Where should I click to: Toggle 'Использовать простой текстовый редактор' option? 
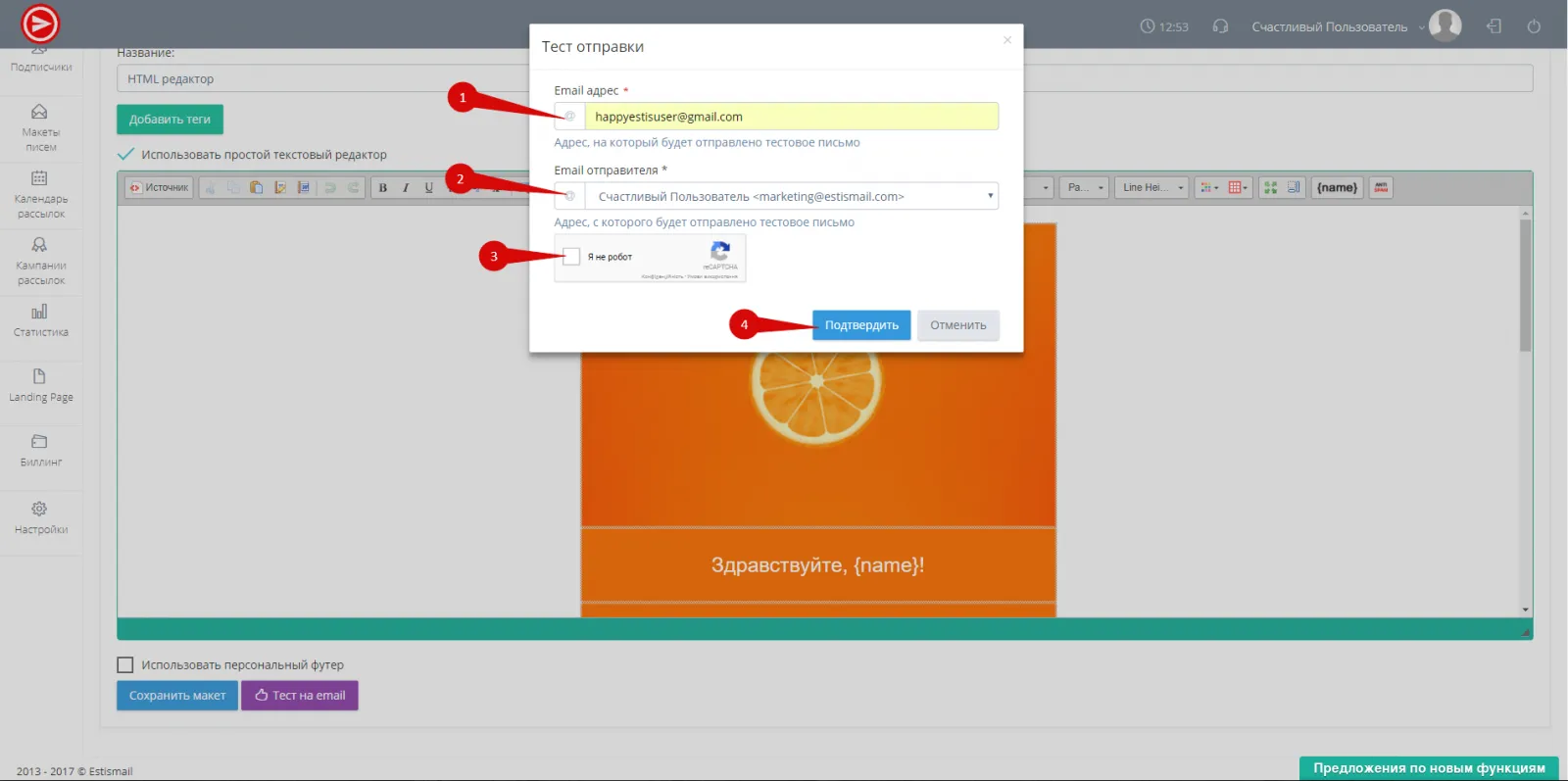[x=125, y=155]
